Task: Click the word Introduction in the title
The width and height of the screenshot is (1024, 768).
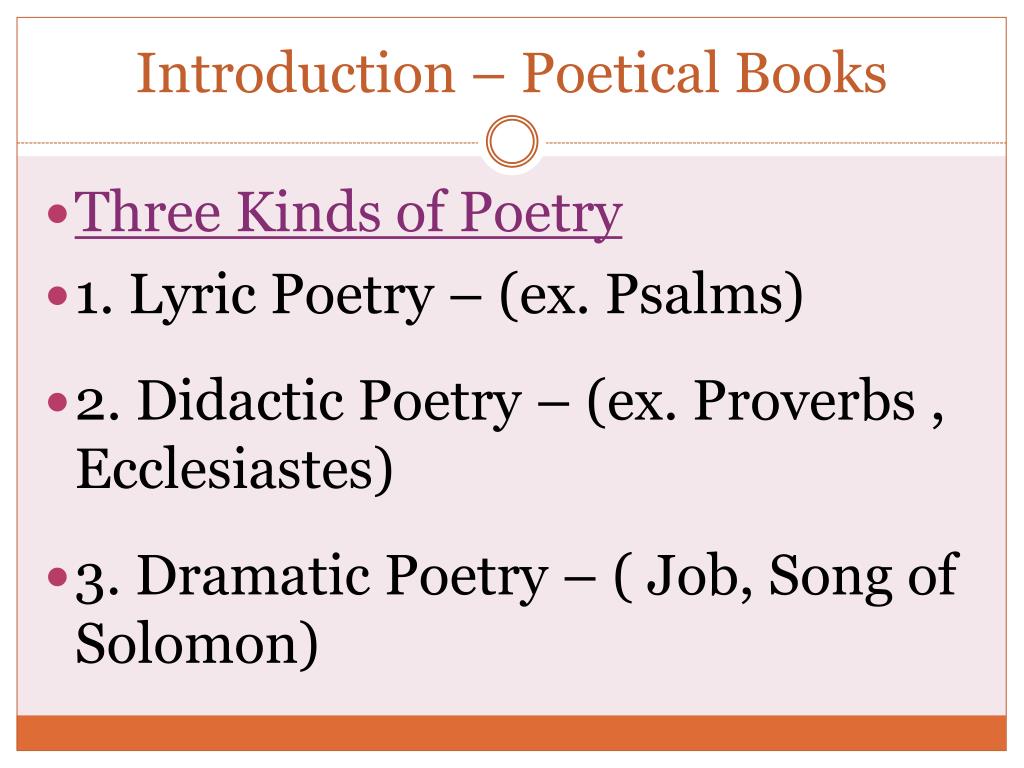Action: click(x=295, y=72)
